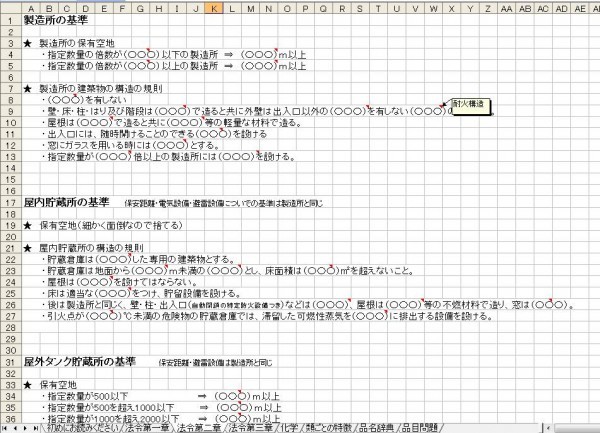Click the 製造所の基準 title cell
Viewport: 600px width, 433px height.
click(56, 20)
